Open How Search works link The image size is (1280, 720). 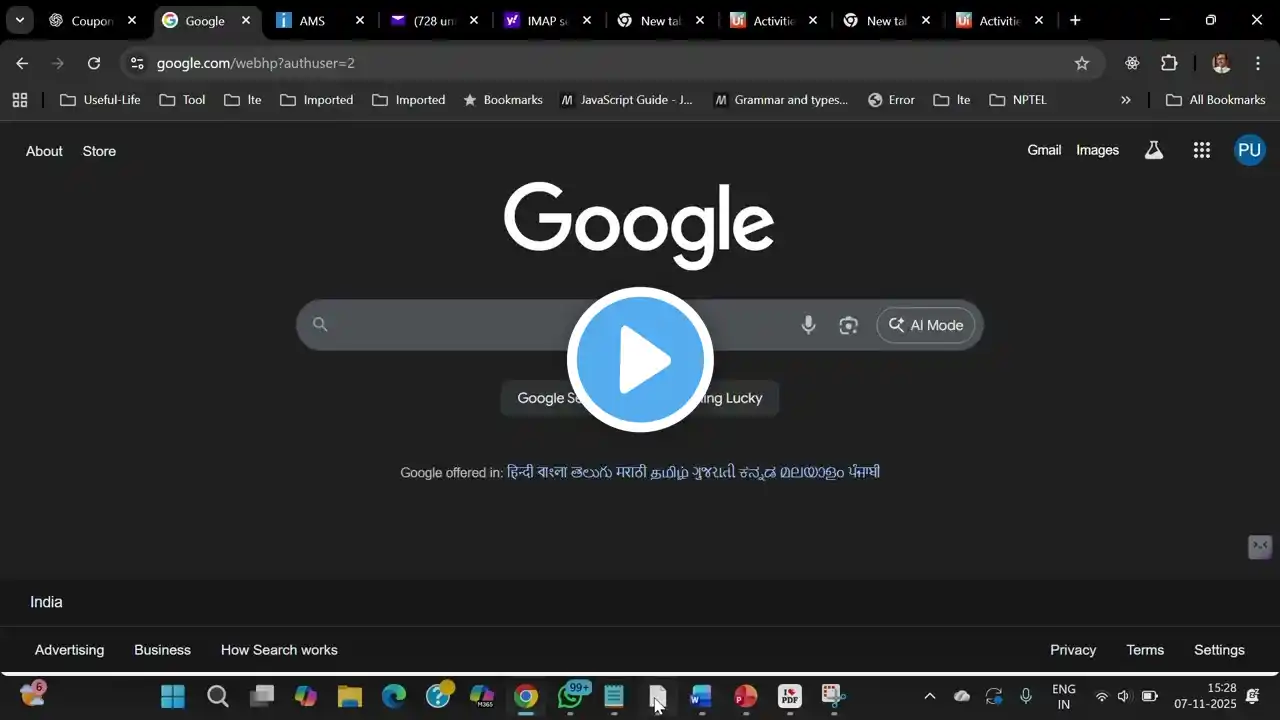pos(279,650)
